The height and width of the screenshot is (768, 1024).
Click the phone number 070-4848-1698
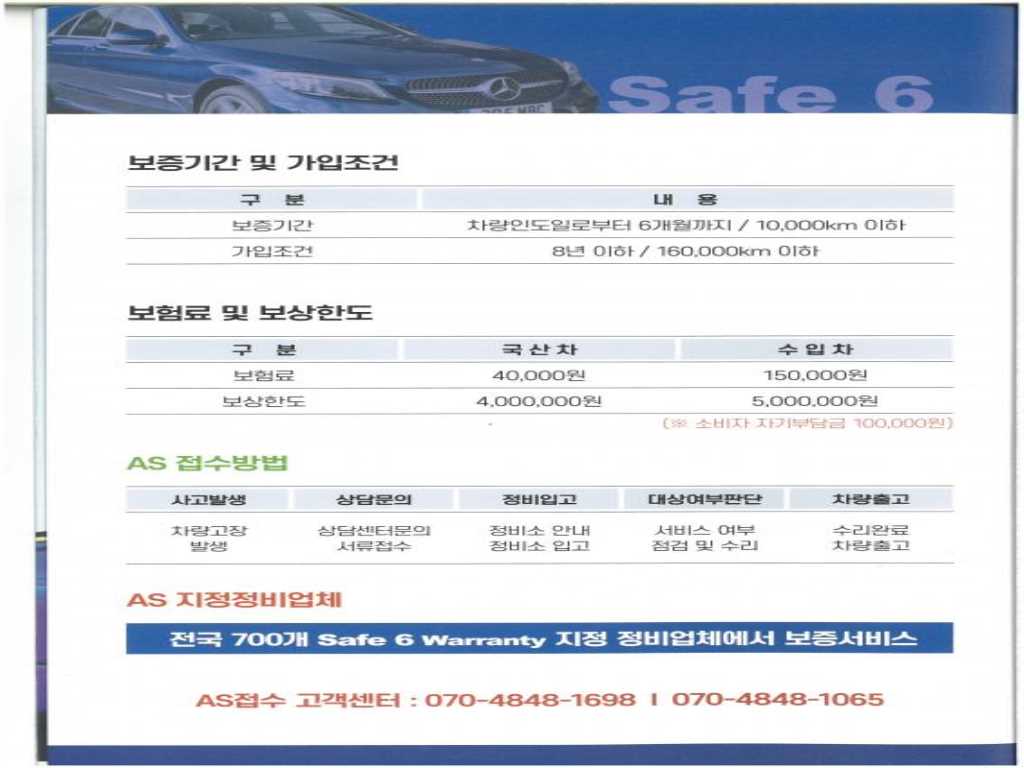point(530,699)
